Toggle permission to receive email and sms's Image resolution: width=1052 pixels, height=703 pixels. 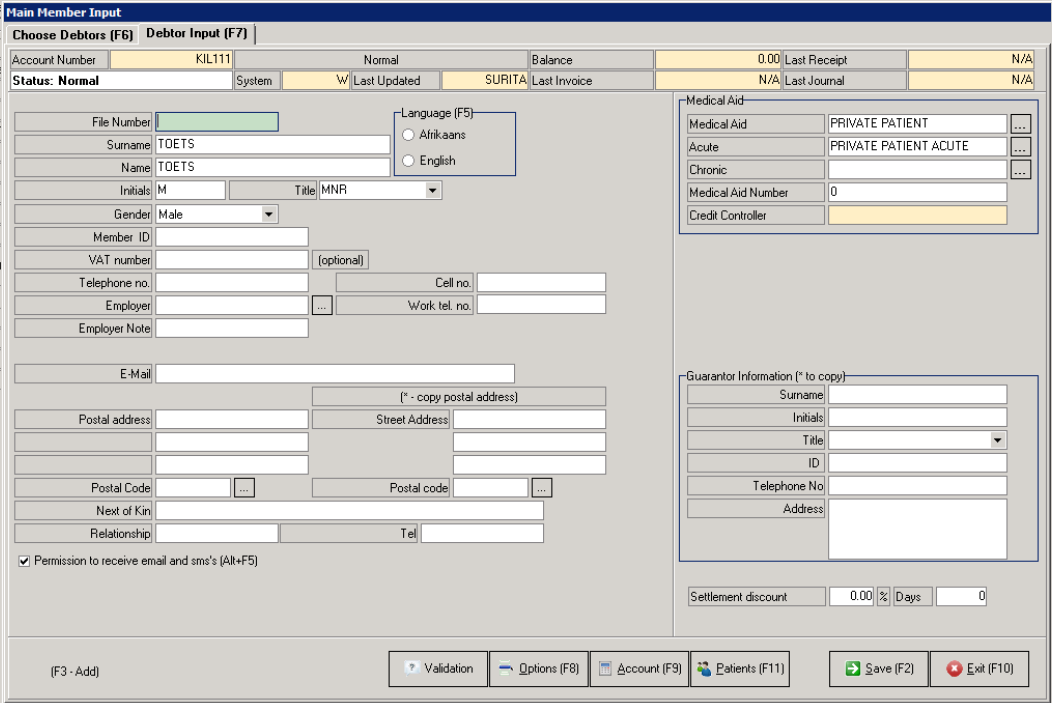pyautogui.click(x=25, y=562)
